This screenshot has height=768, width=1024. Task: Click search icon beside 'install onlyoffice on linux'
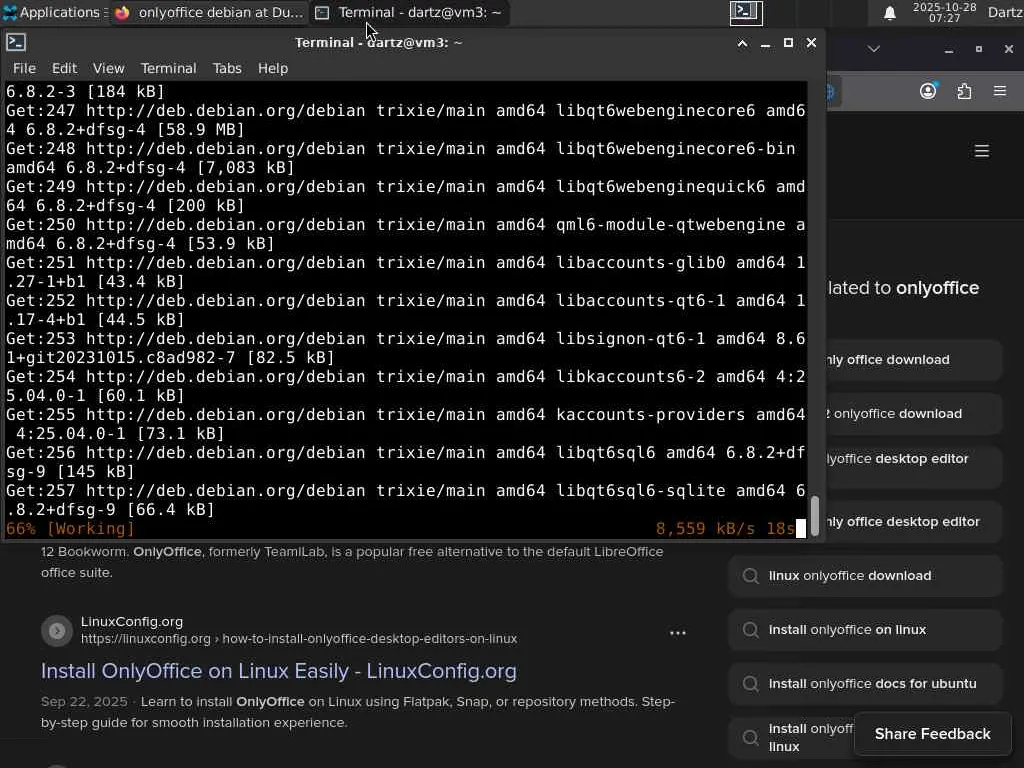pyautogui.click(x=750, y=630)
